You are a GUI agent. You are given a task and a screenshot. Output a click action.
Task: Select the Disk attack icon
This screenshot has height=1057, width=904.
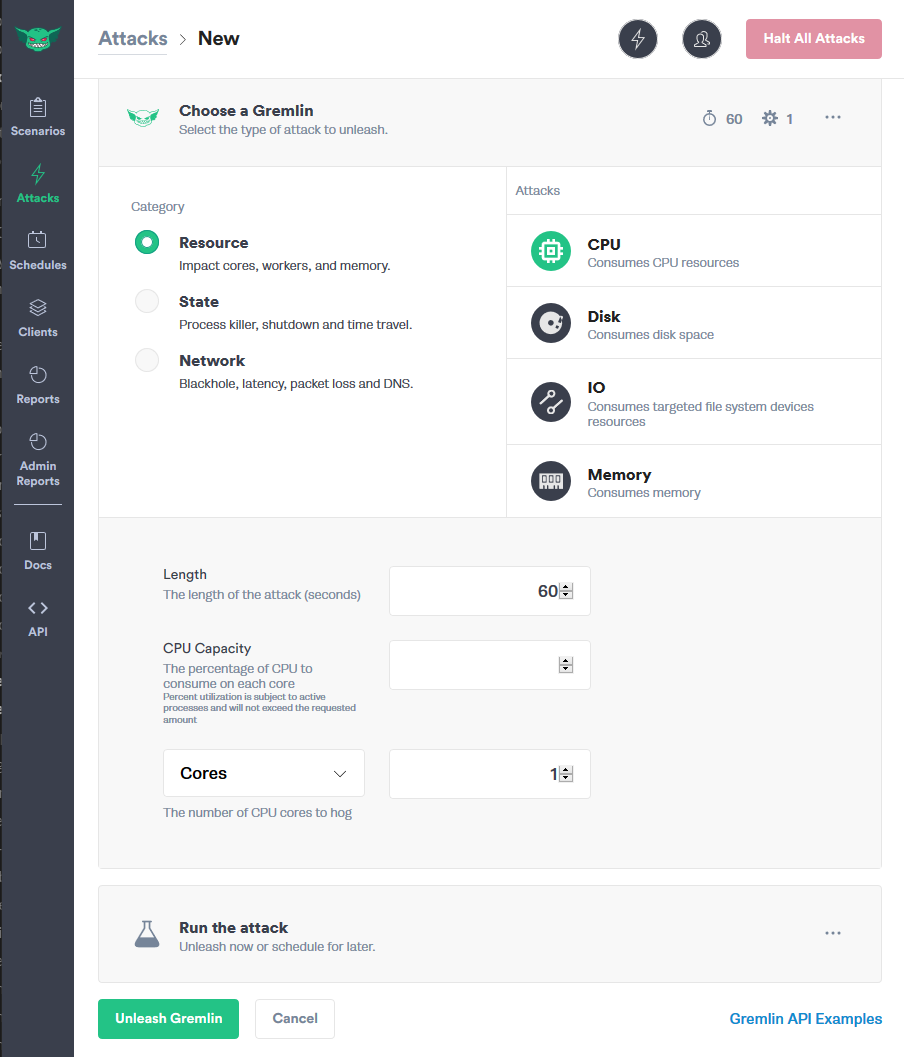(551, 323)
